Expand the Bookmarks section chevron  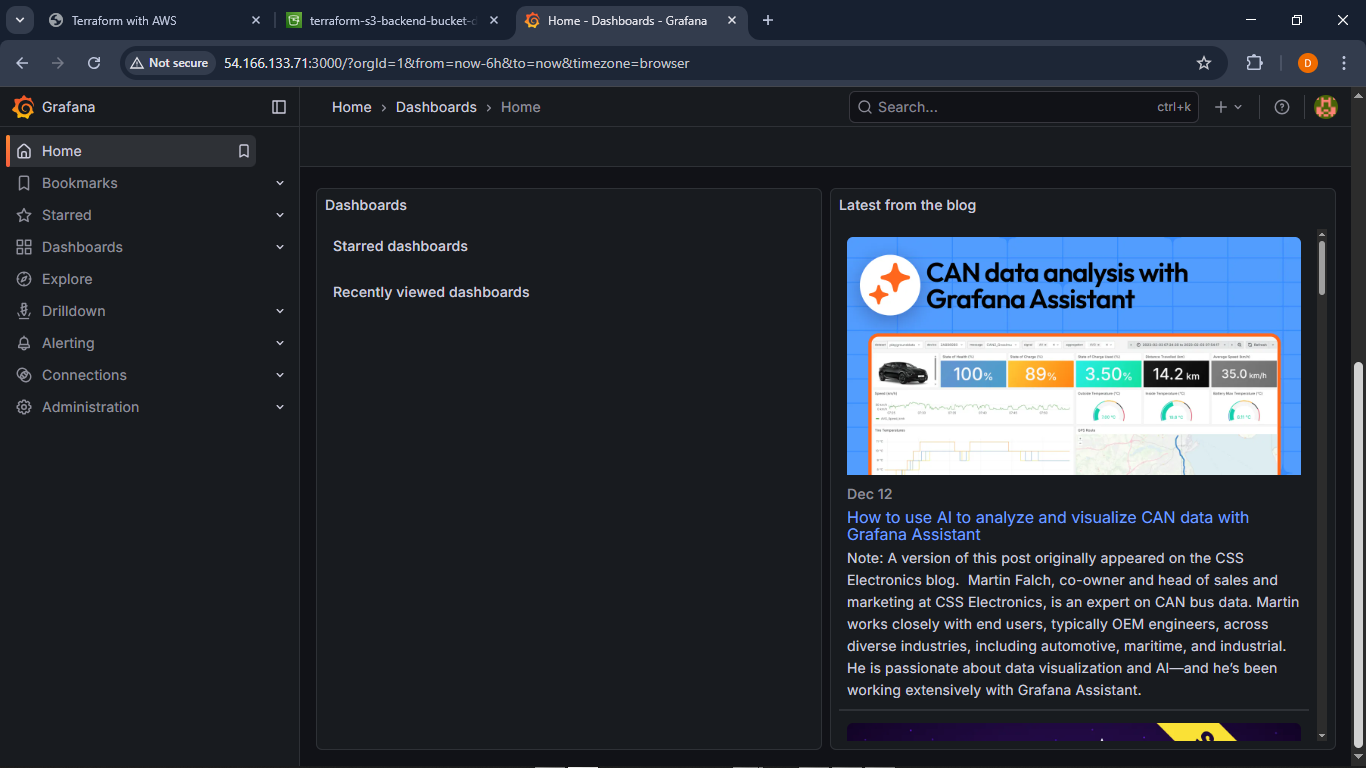click(280, 183)
